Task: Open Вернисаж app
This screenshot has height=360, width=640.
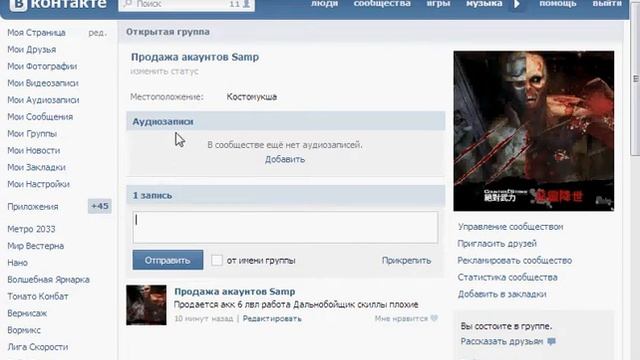Action: 27,313
